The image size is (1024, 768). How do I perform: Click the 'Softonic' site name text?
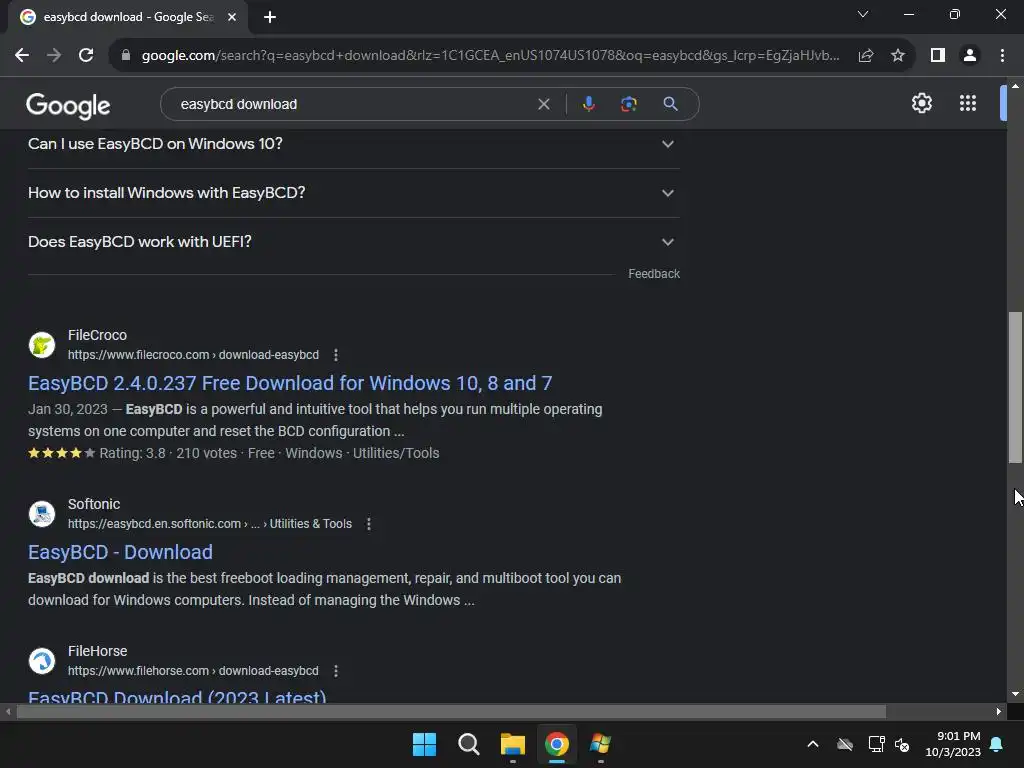[94, 504]
